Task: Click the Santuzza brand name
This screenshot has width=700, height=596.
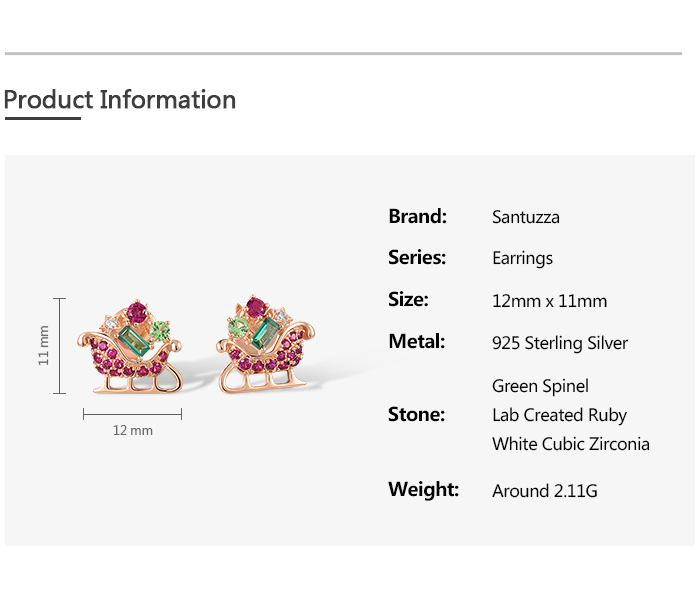Action: pyautogui.click(x=526, y=217)
